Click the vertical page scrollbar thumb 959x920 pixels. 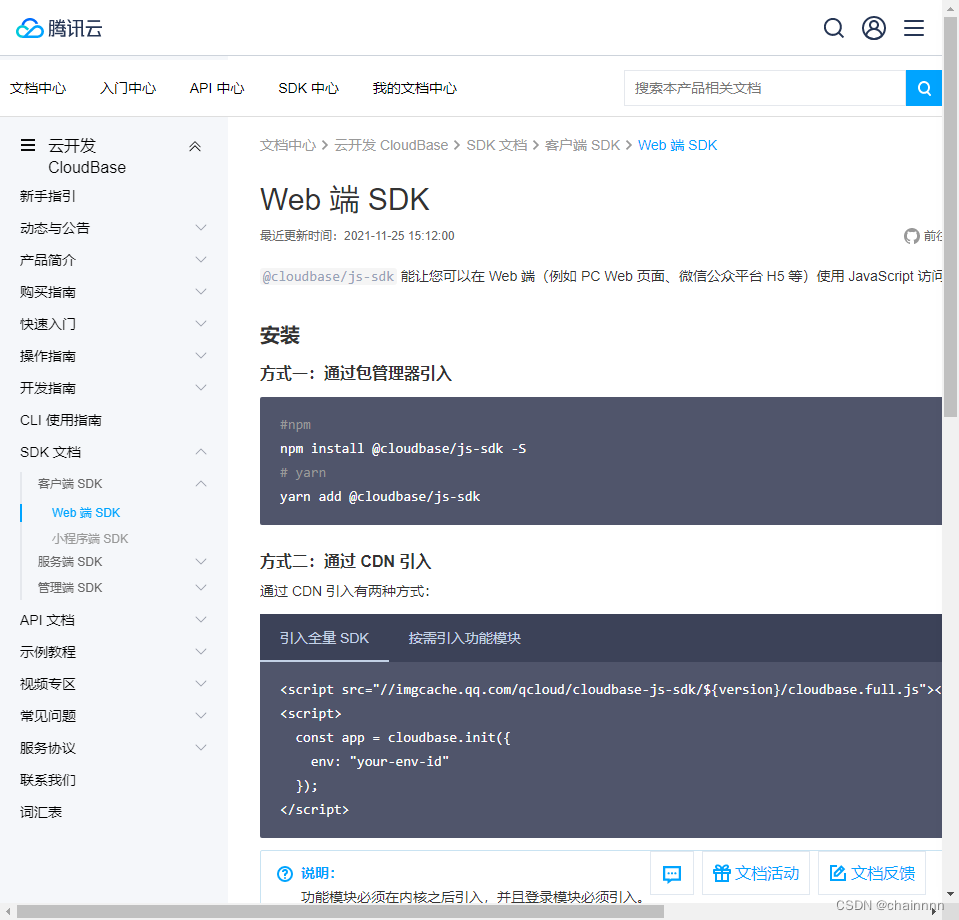[950, 216]
